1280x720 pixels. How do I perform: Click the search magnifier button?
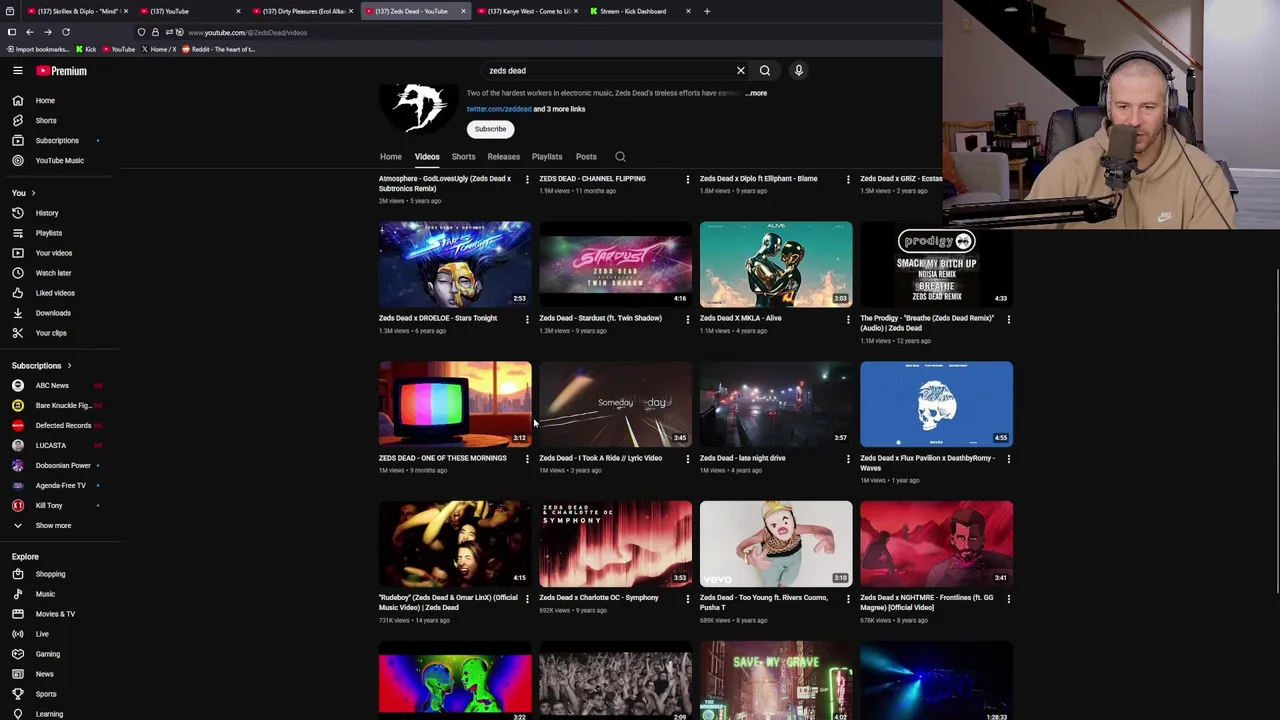pos(765,71)
